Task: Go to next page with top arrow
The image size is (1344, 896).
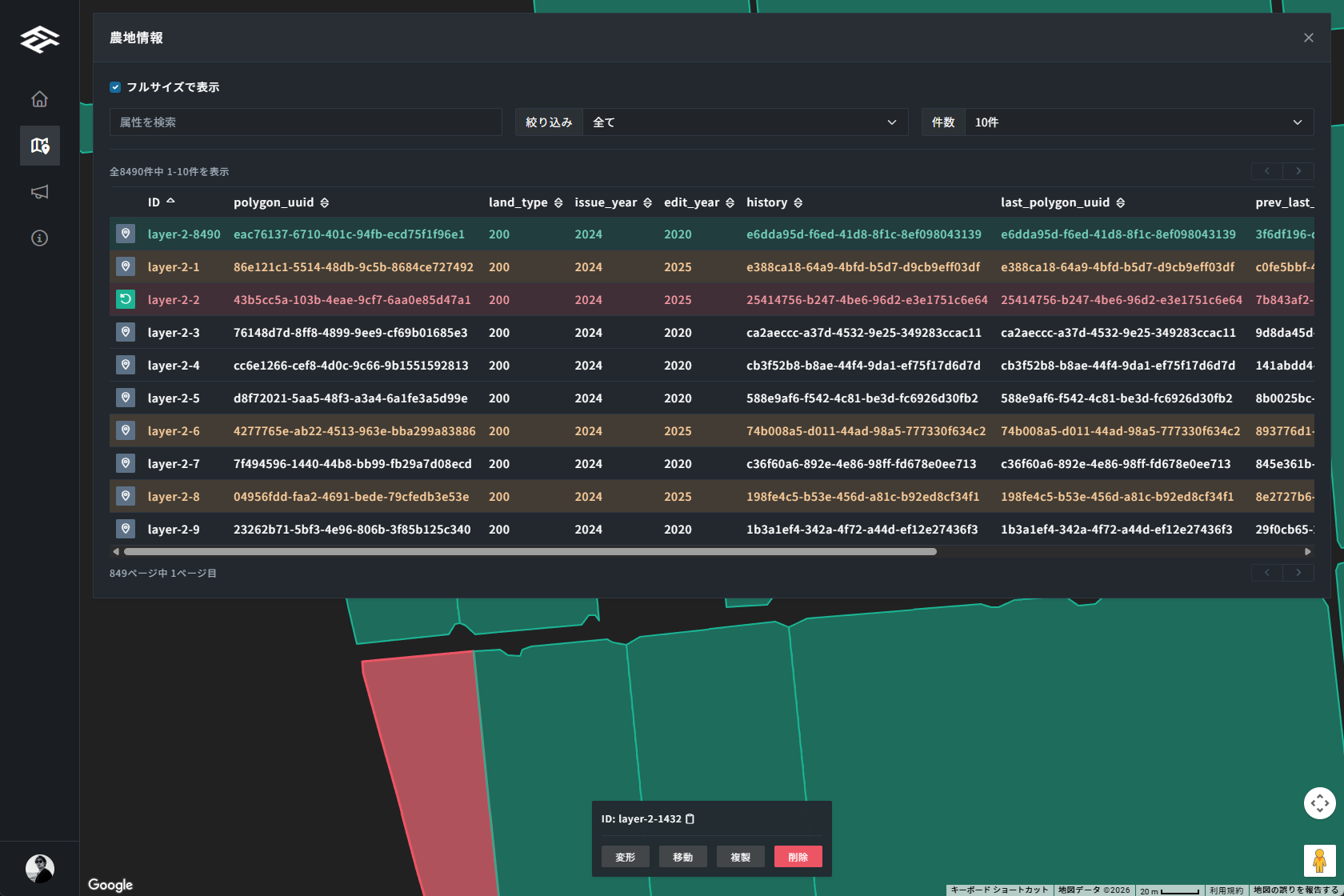Action: coord(1298,171)
